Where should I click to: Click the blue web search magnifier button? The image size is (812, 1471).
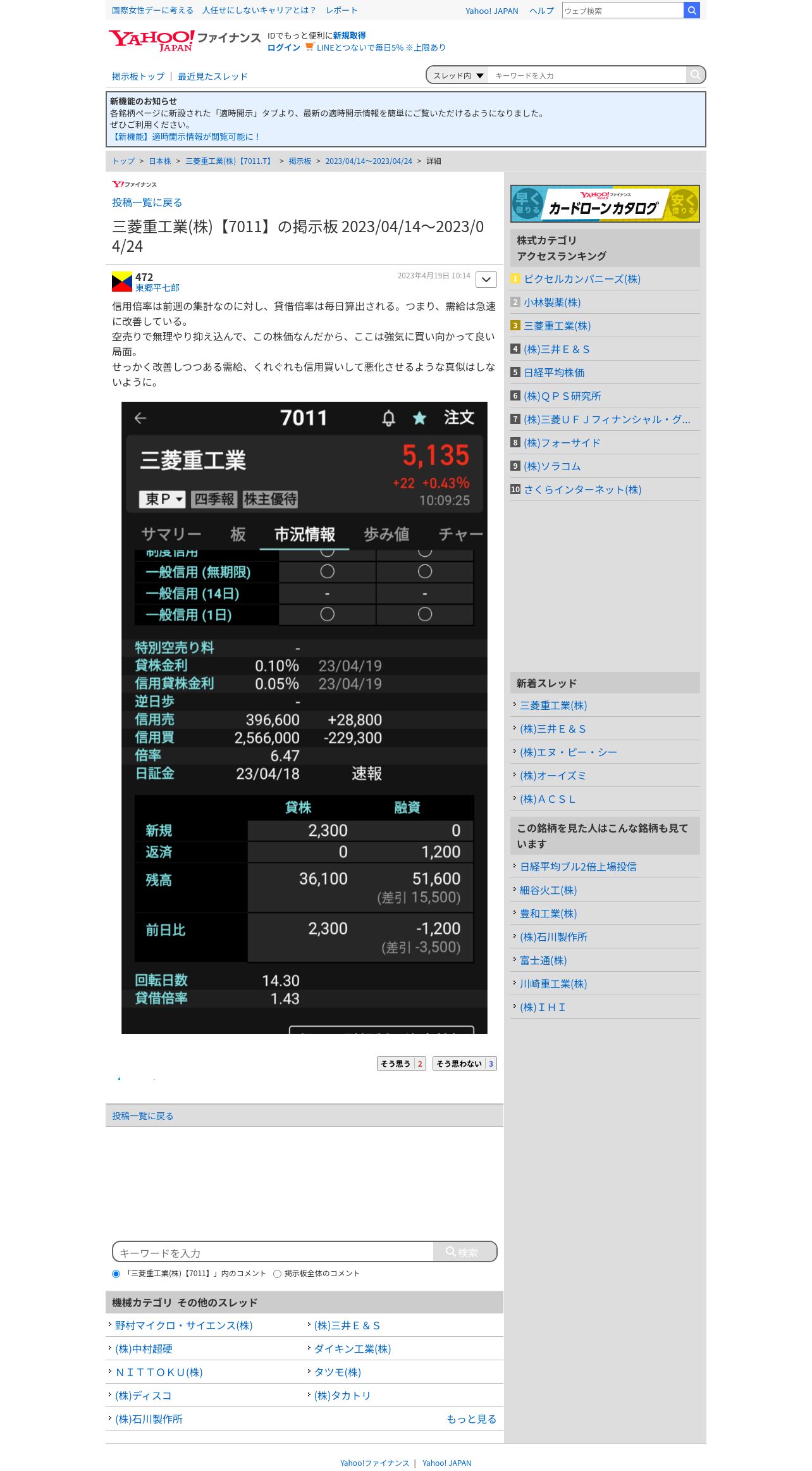coord(692,10)
